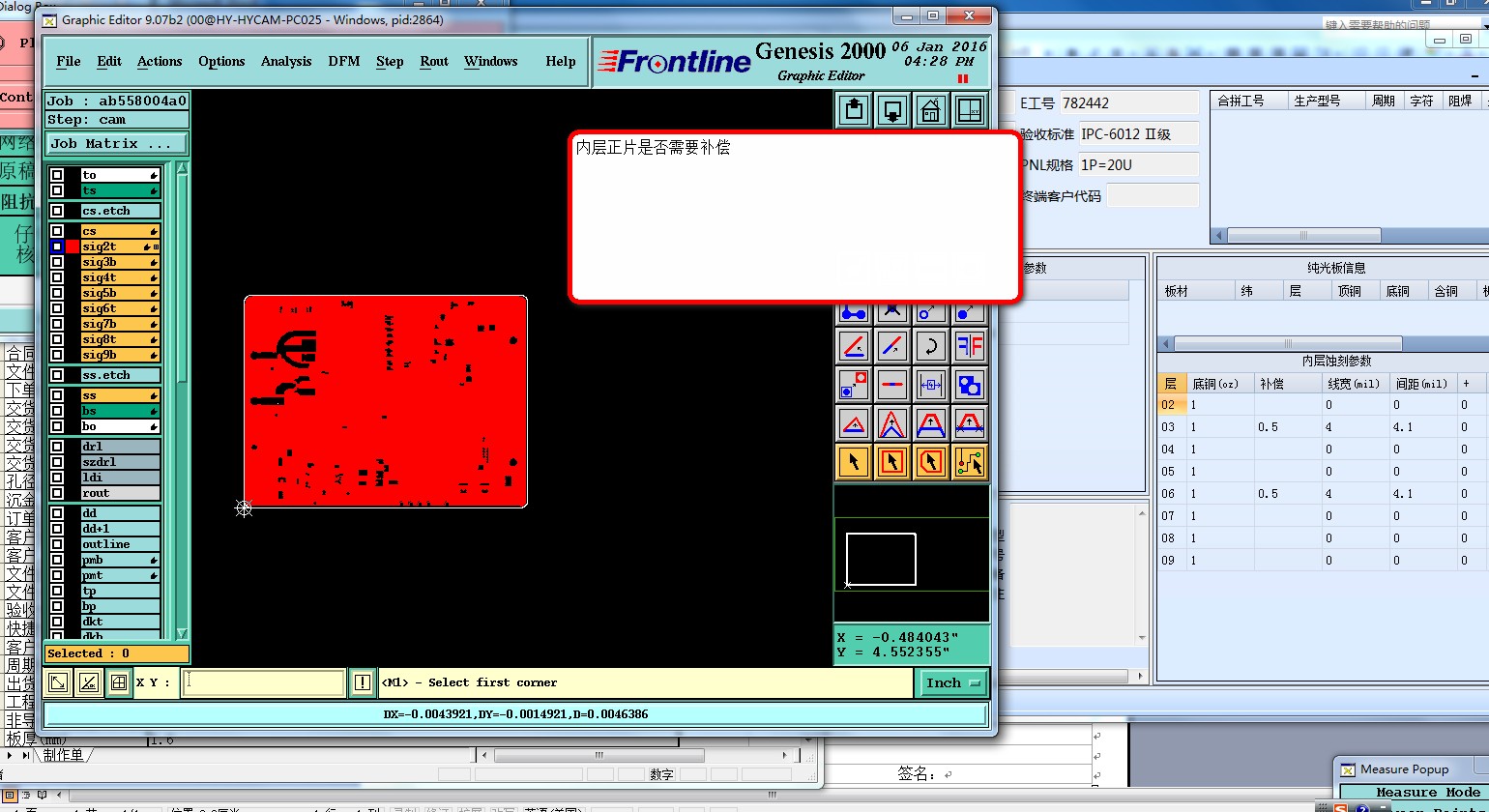
Task: Select the 'rout' layer name
Action: [120, 493]
